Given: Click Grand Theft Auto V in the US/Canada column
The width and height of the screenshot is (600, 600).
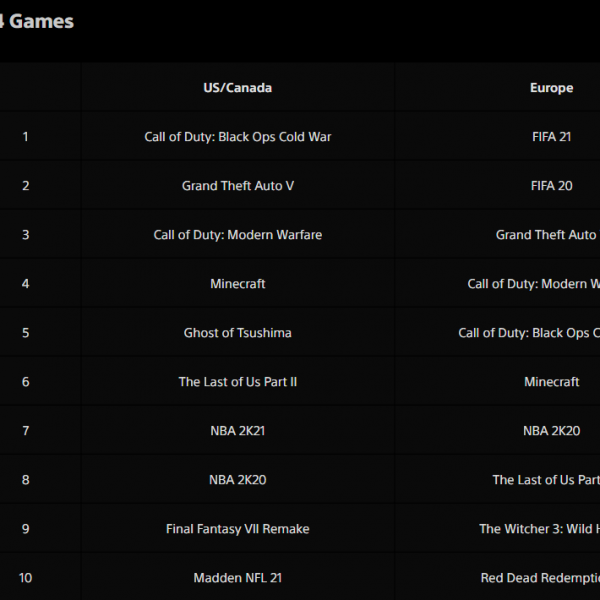Looking at the screenshot, I should (x=238, y=186).
